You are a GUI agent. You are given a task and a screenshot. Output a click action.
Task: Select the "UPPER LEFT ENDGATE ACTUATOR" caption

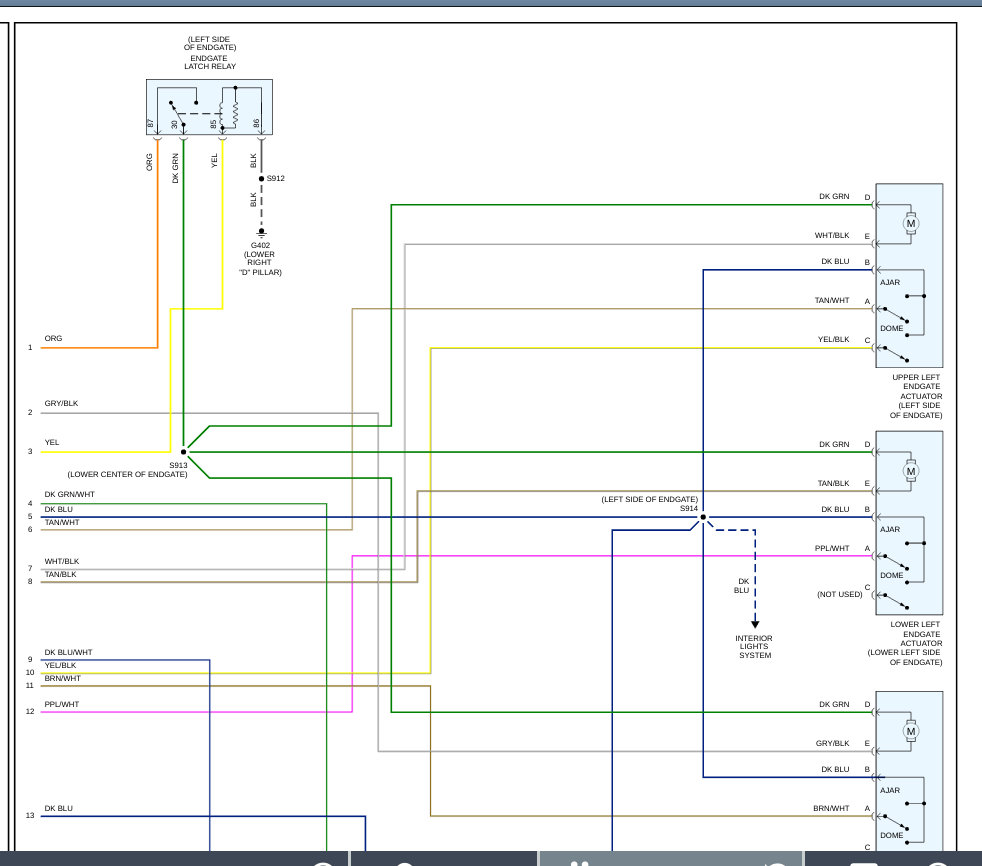point(916,396)
